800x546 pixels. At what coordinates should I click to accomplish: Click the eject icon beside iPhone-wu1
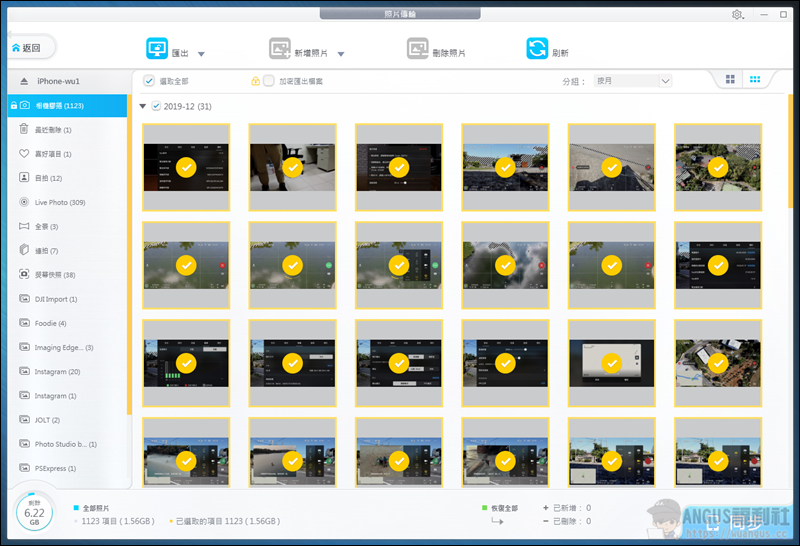pyautogui.click(x=24, y=81)
